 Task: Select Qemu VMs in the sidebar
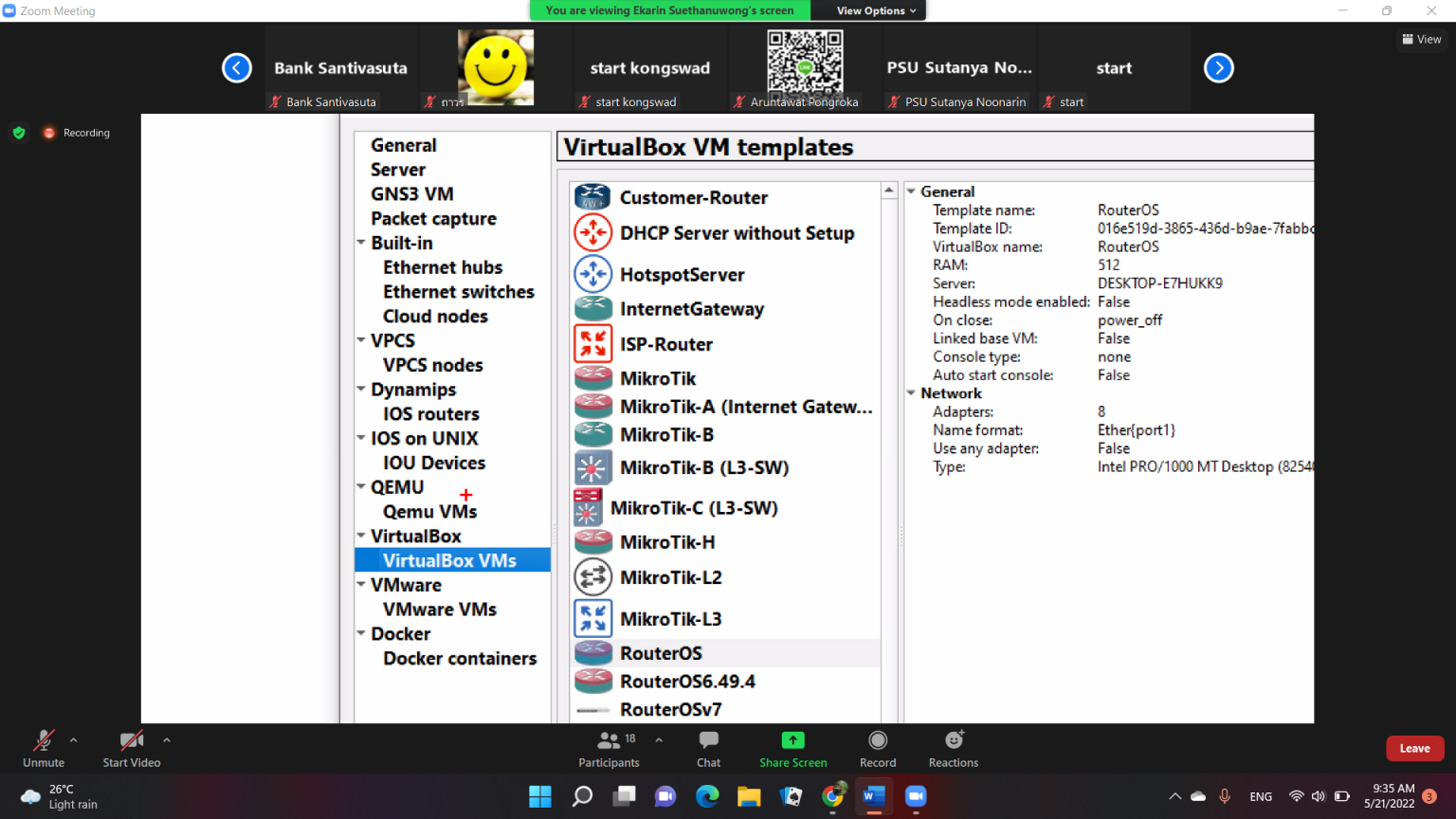click(x=429, y=512)
